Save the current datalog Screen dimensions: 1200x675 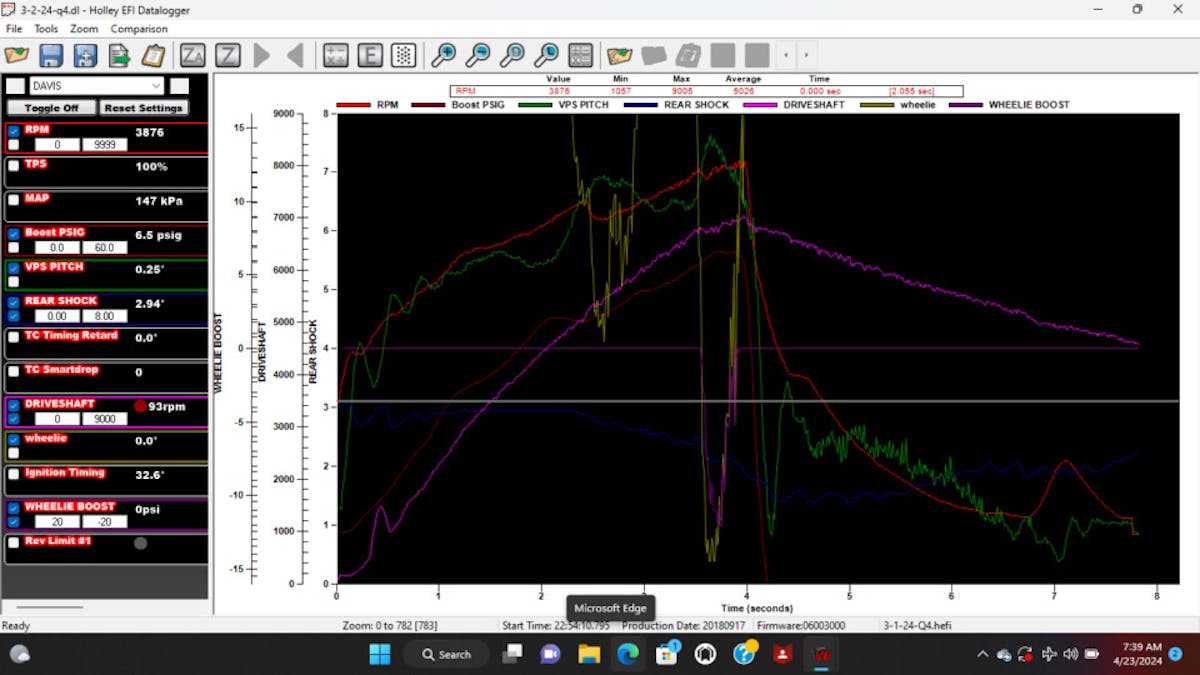(49, 55)
